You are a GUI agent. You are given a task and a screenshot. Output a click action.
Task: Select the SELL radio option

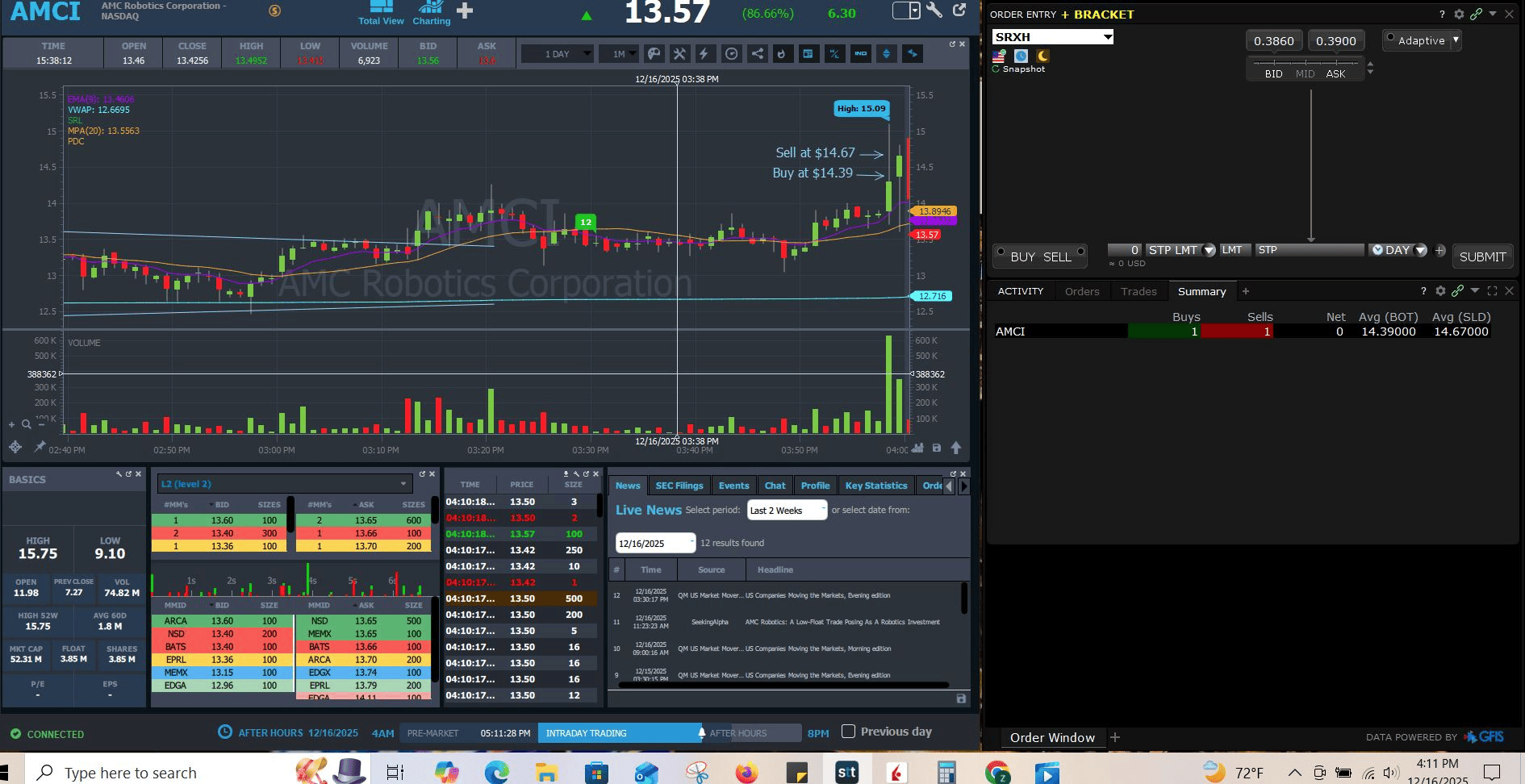pos(1081,251)
